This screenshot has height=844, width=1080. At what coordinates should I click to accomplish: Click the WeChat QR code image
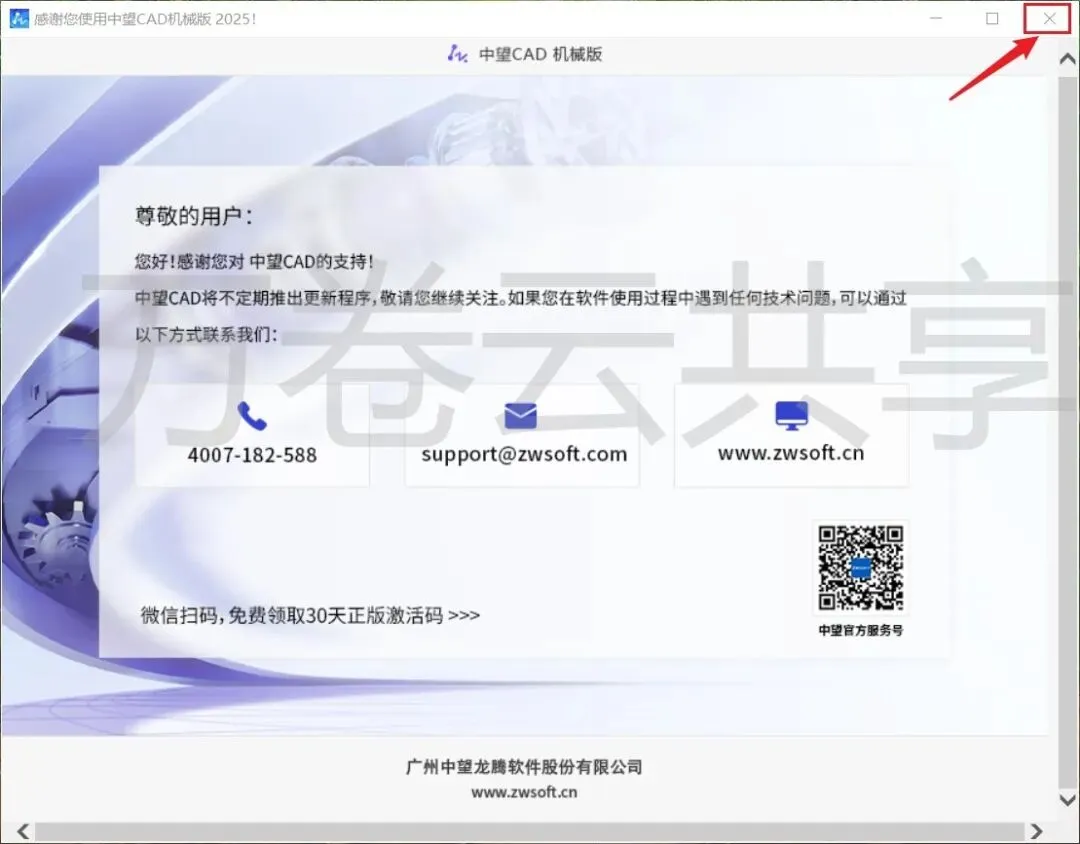click(860, 568)
